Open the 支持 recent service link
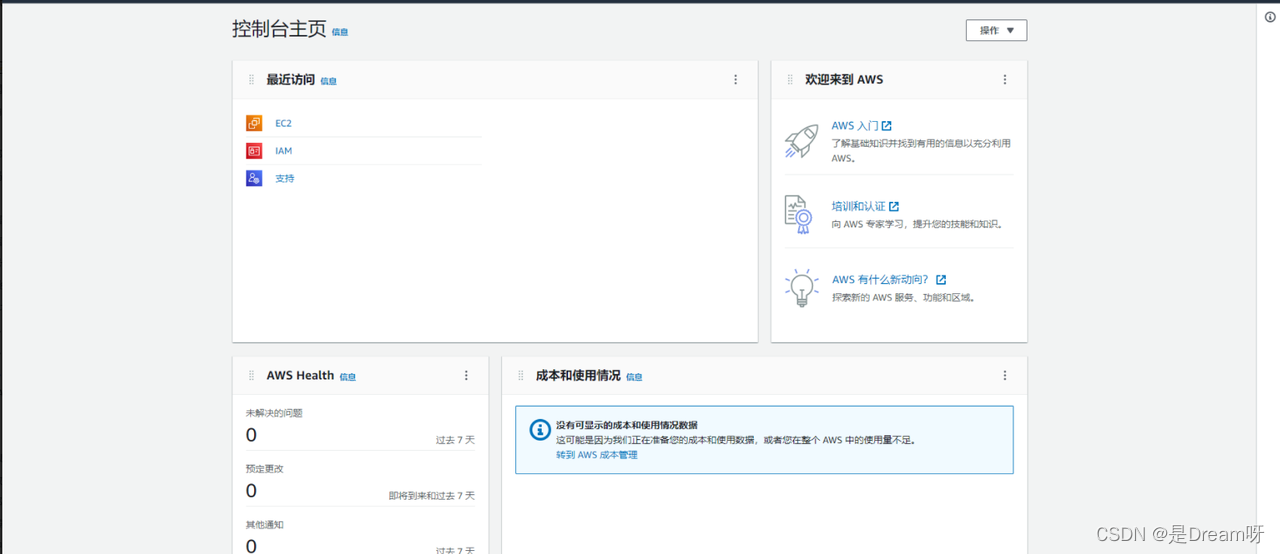This screenshot has height=554, width=1280. pos(285,178)
